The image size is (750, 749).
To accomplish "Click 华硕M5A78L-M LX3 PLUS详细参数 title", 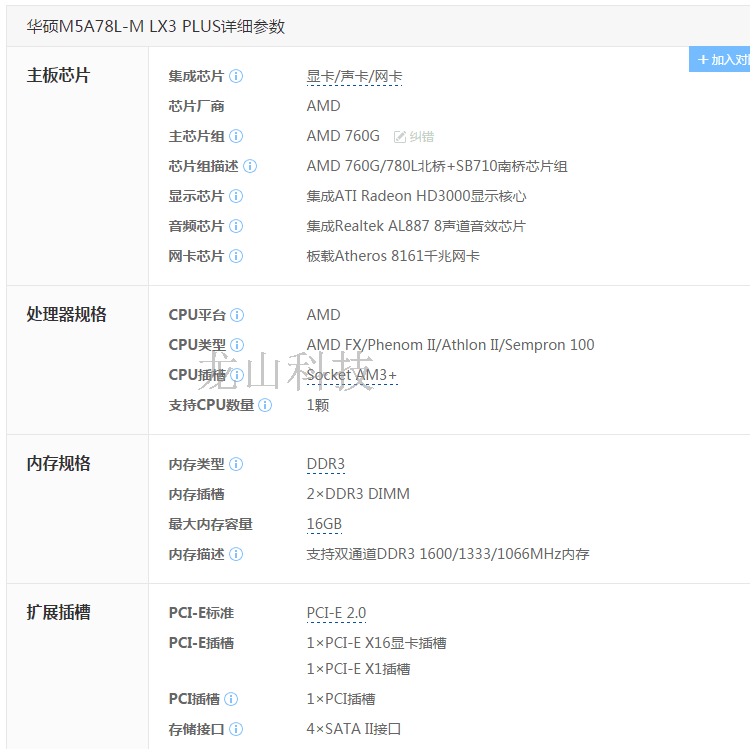I will (x=155, y=26).
